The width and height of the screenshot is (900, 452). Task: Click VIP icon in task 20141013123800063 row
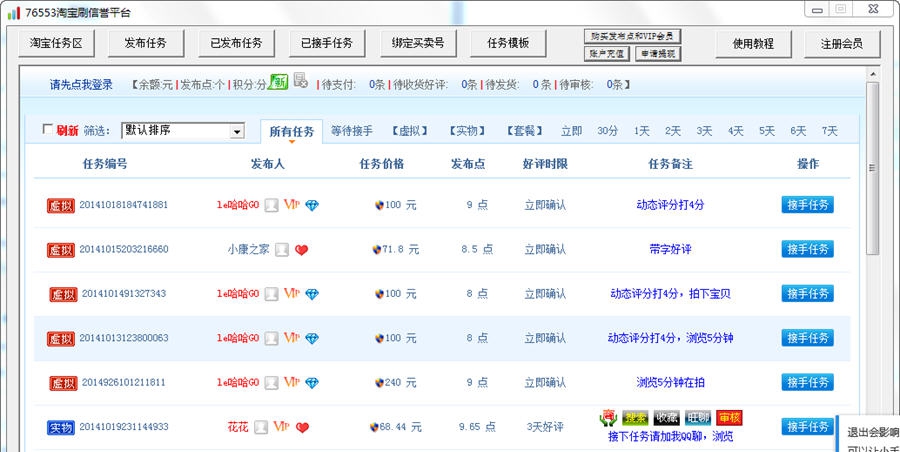pos(292,338)
